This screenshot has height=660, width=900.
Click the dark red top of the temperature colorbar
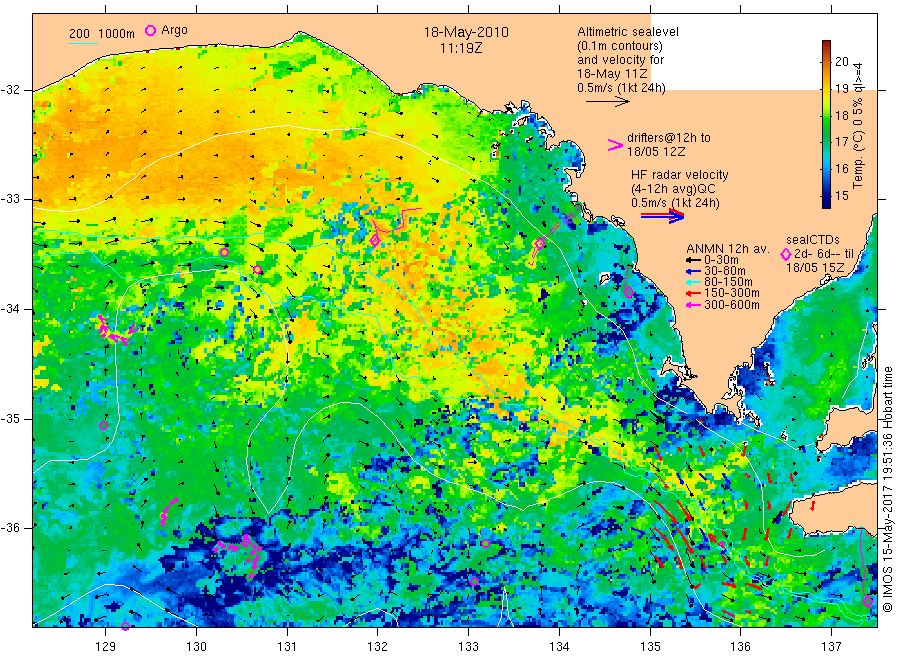(827, 45)
